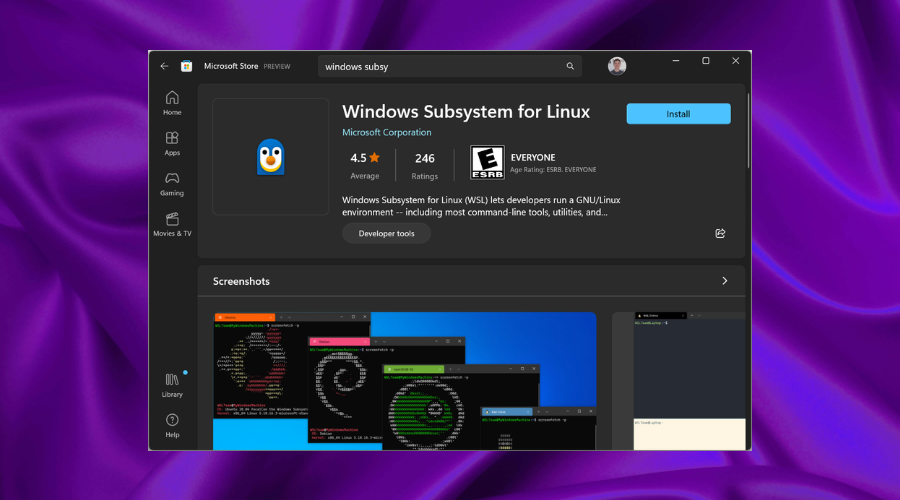This screenshot has height=500, width=900.
Task: Install Windows Subsystem for Linux
Action: click(678, 114)
